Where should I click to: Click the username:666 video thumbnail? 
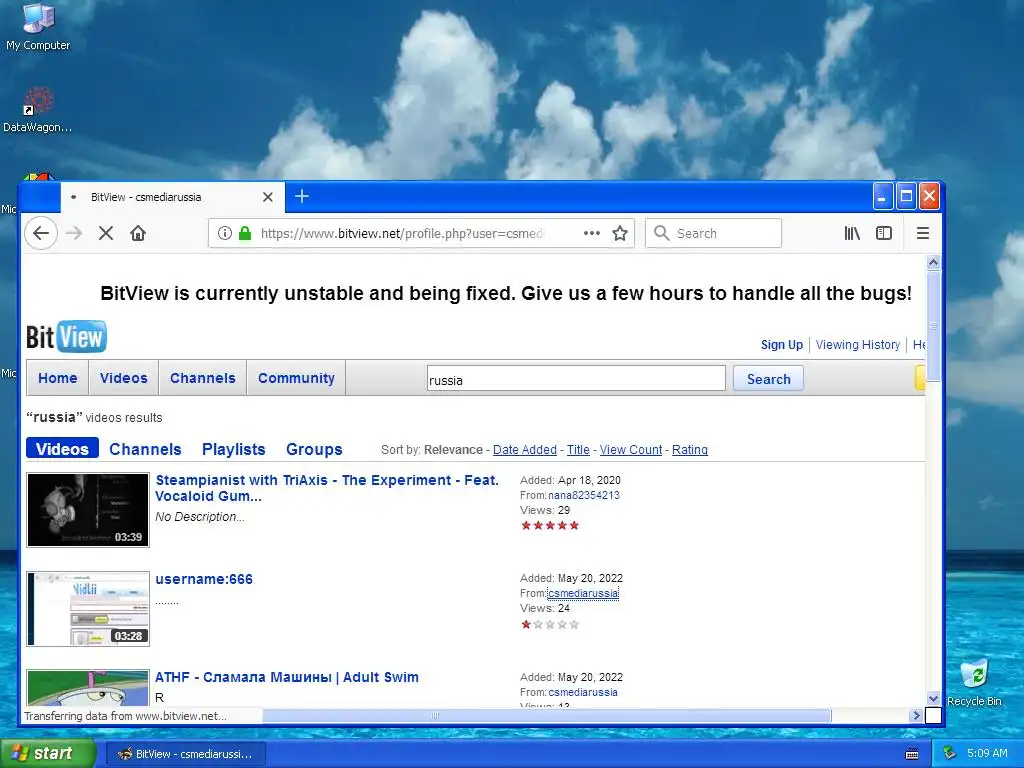coord(88,609)
